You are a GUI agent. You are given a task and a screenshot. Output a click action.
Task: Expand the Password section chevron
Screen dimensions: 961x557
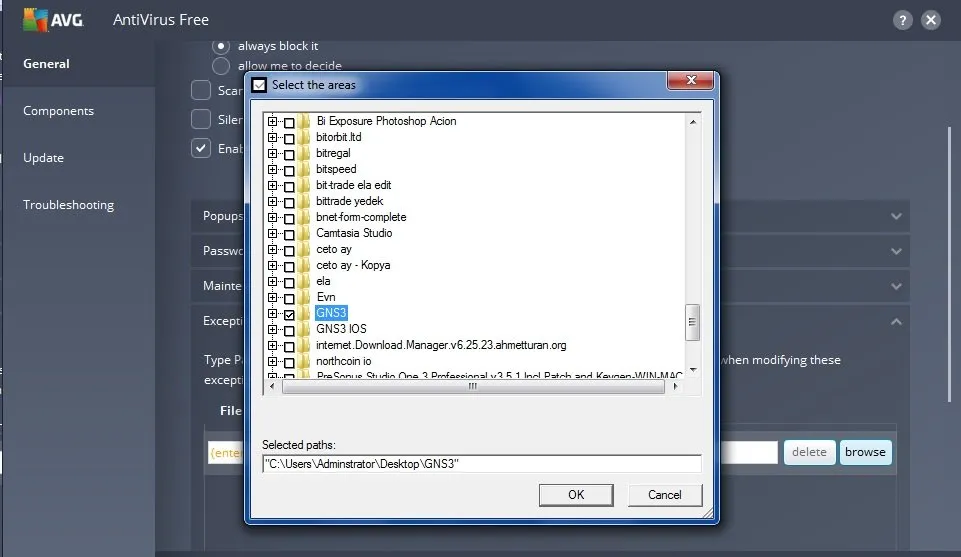896,251
